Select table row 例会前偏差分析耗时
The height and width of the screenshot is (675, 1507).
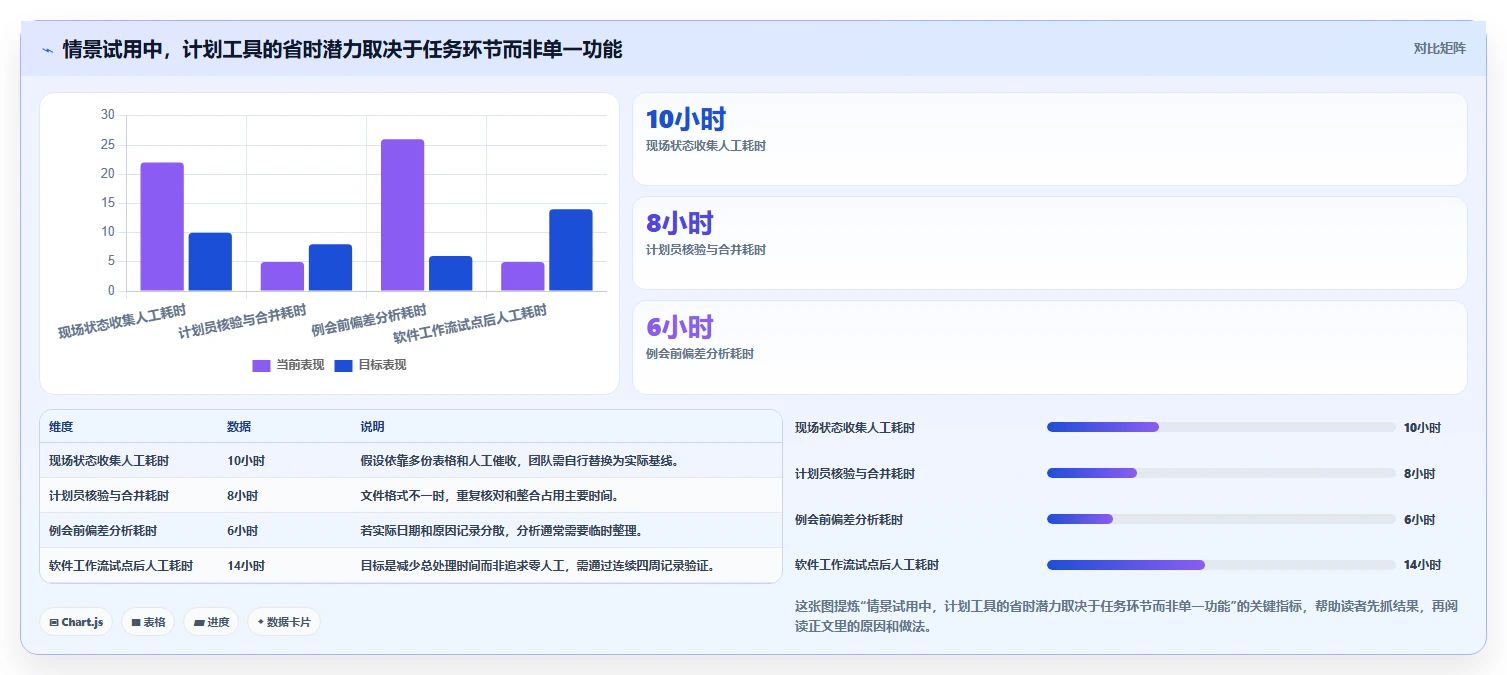[x=411, y=531]
